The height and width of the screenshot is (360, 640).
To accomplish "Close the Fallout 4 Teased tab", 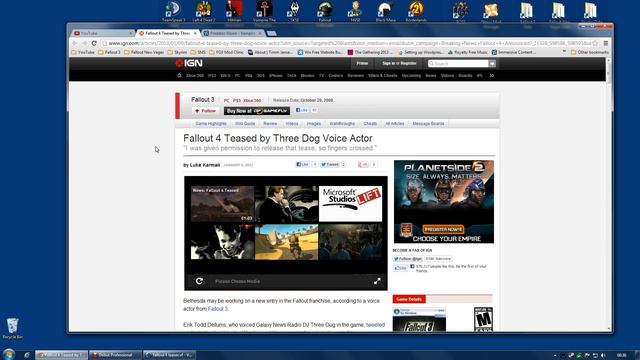I will 195,33.
